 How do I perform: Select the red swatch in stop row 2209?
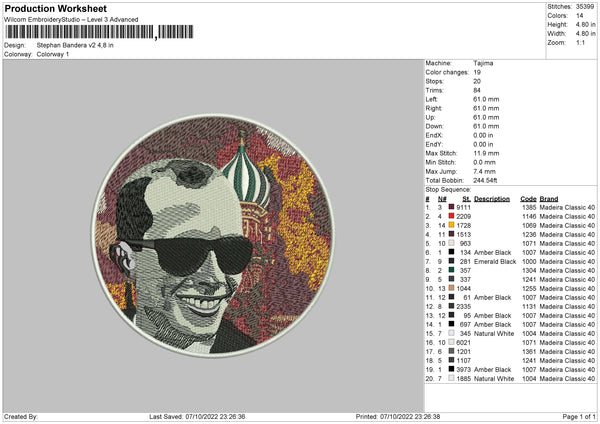point(452,216)
